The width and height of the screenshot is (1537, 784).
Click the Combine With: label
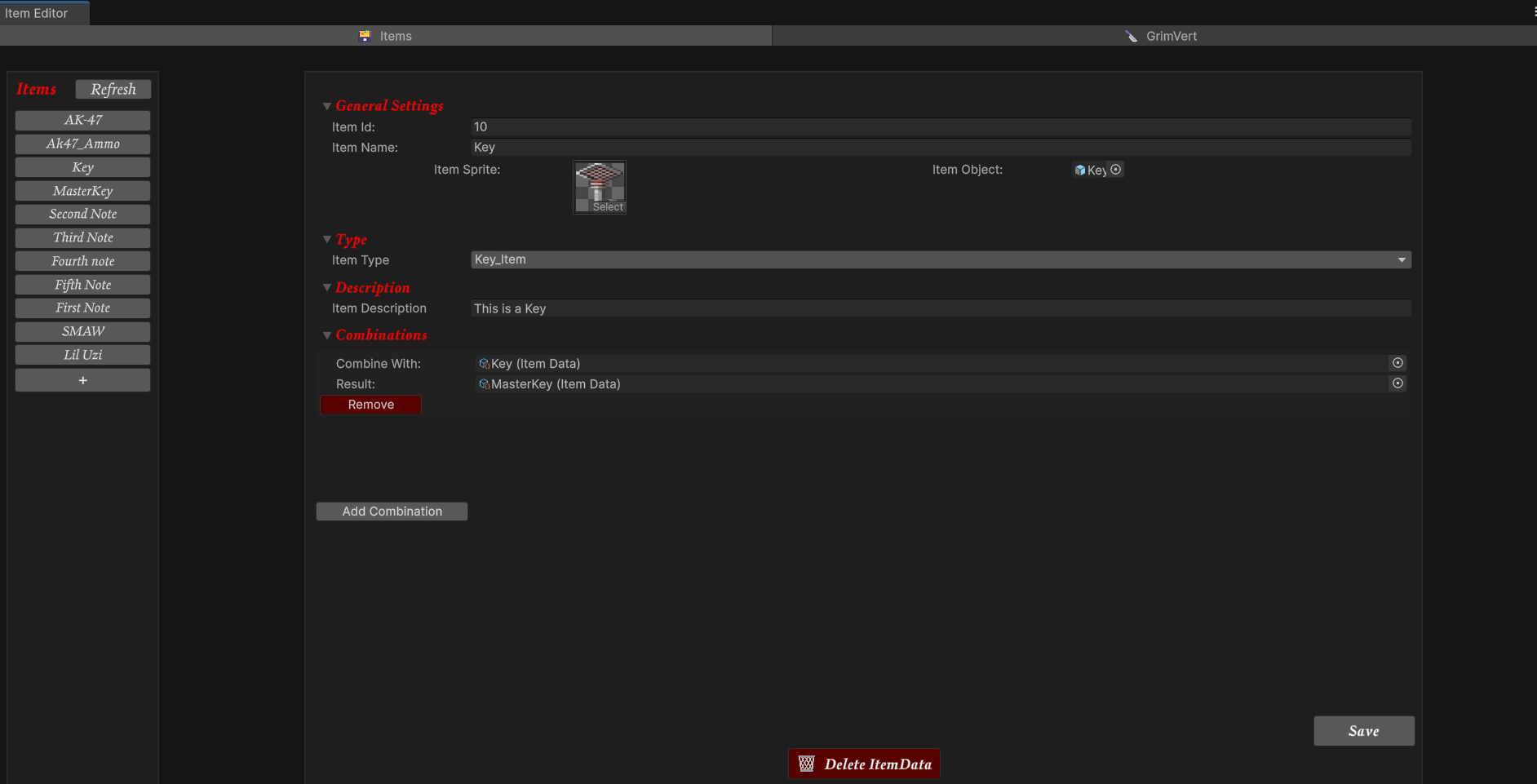379,364
